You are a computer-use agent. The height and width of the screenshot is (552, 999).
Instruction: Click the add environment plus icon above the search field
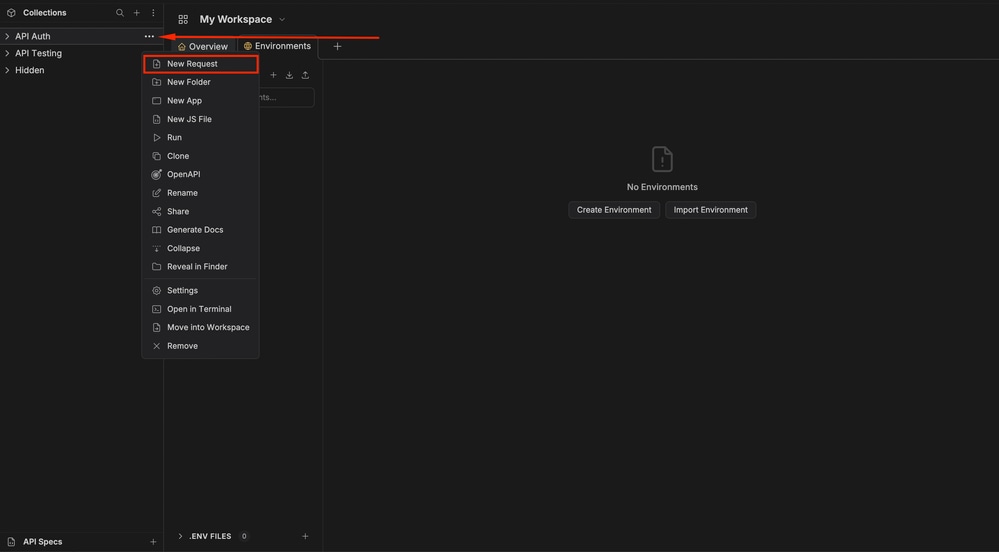[x=273, y=75]
